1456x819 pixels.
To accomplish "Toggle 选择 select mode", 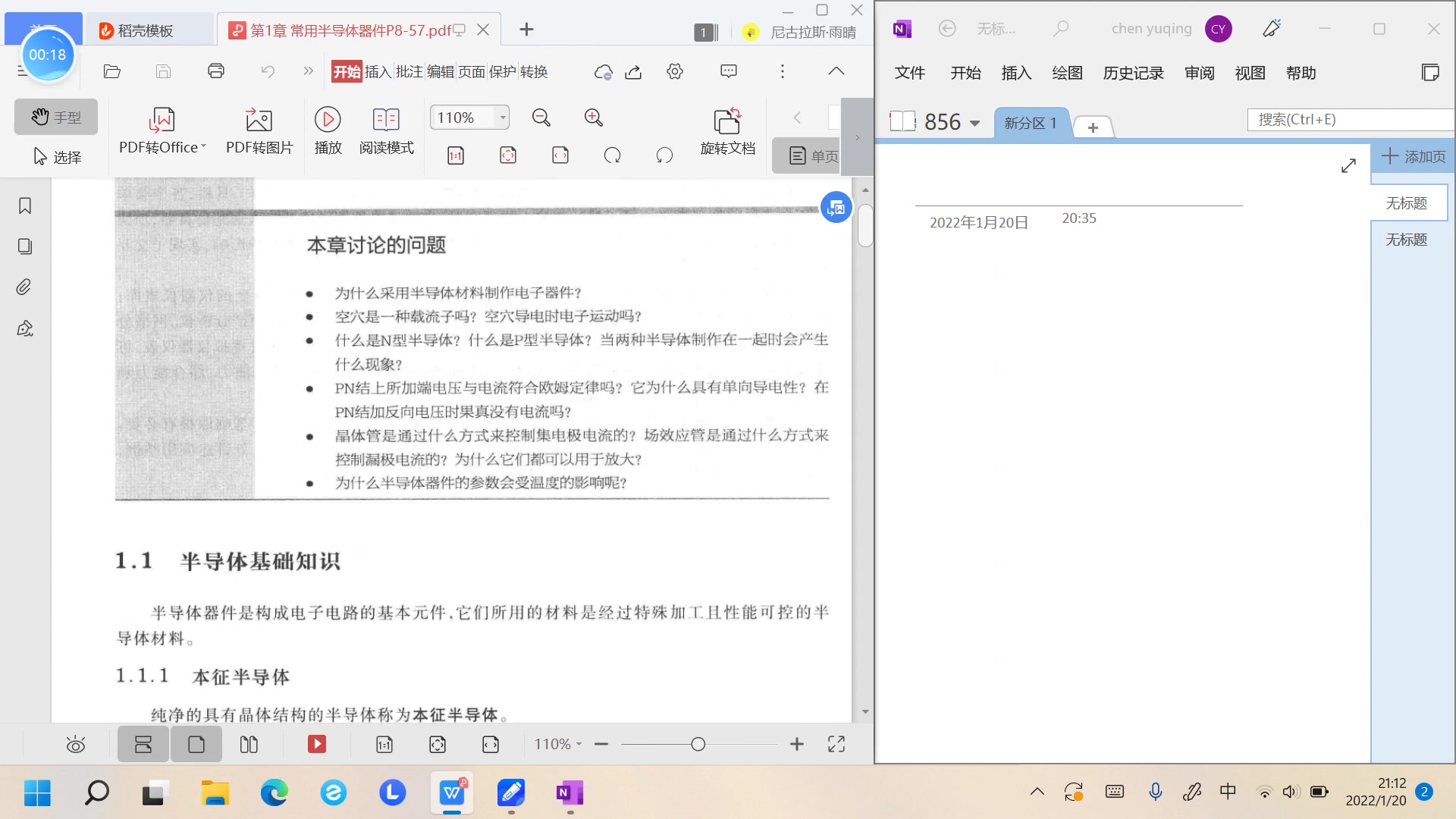I will (57, 156).
